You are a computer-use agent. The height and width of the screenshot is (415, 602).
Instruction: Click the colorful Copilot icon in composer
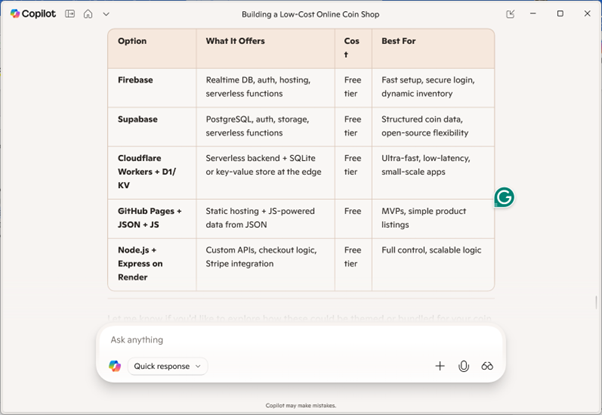point(115,366)
